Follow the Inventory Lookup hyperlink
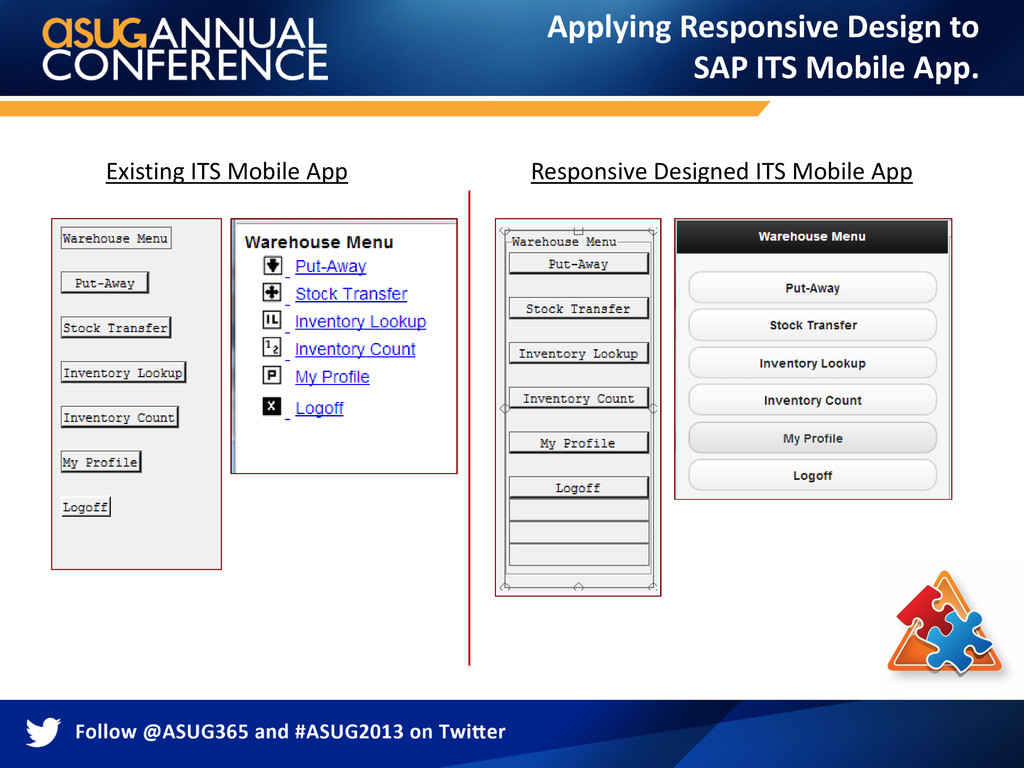 pyautogui.click(x=360, y=321)
